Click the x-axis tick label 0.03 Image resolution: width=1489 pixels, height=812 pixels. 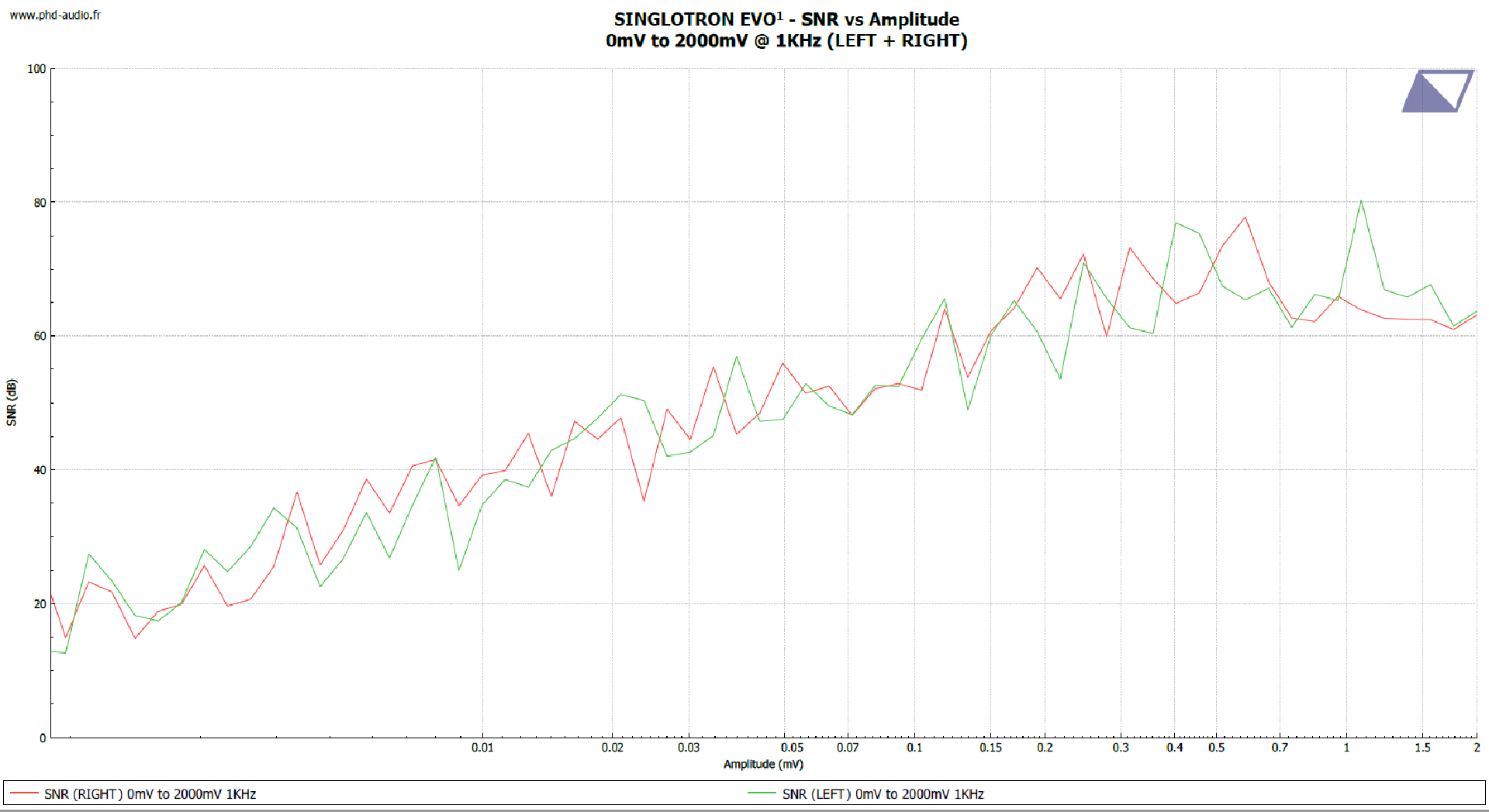click(688, 748)
